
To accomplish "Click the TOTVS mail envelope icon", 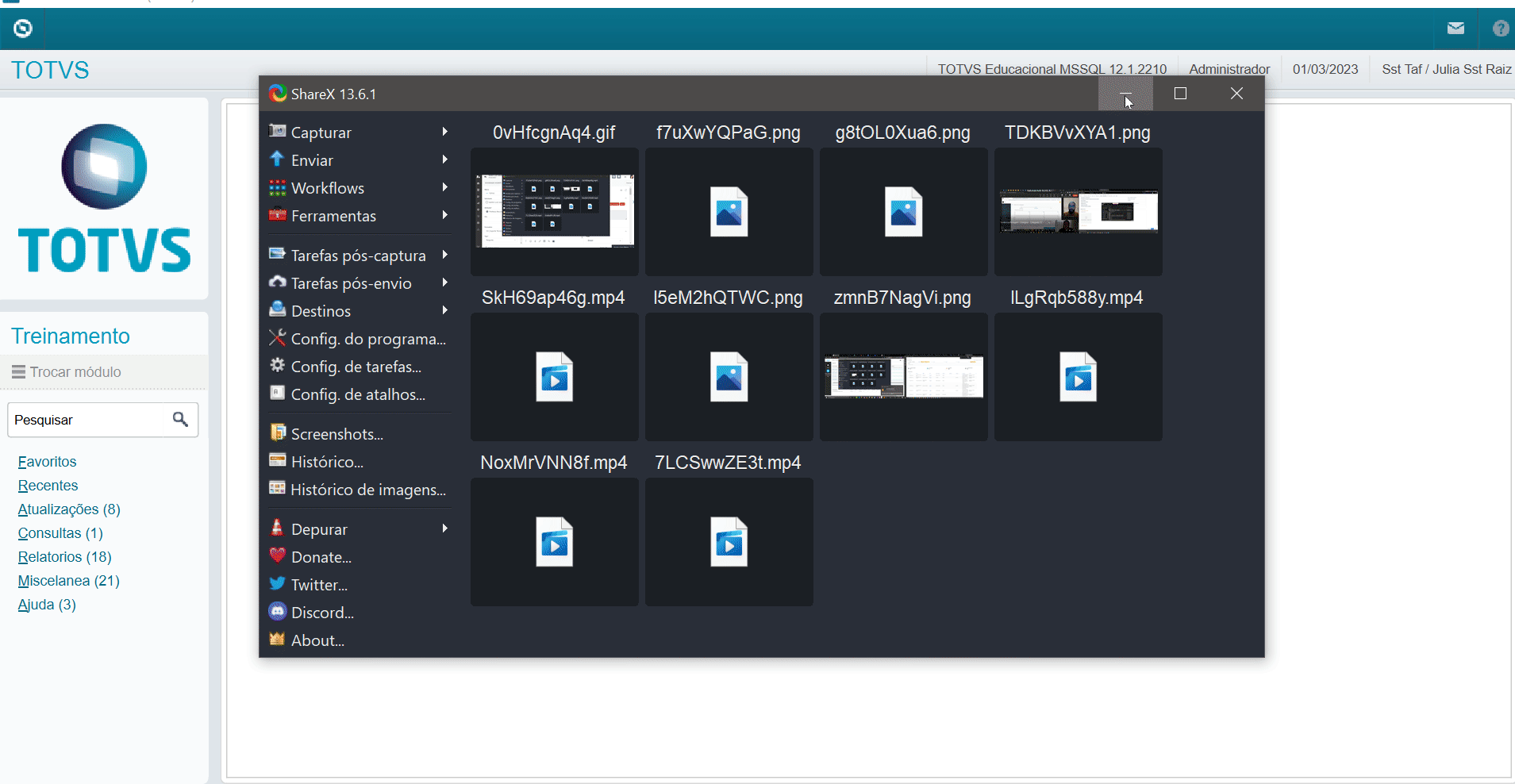I will pos(1455,29).
